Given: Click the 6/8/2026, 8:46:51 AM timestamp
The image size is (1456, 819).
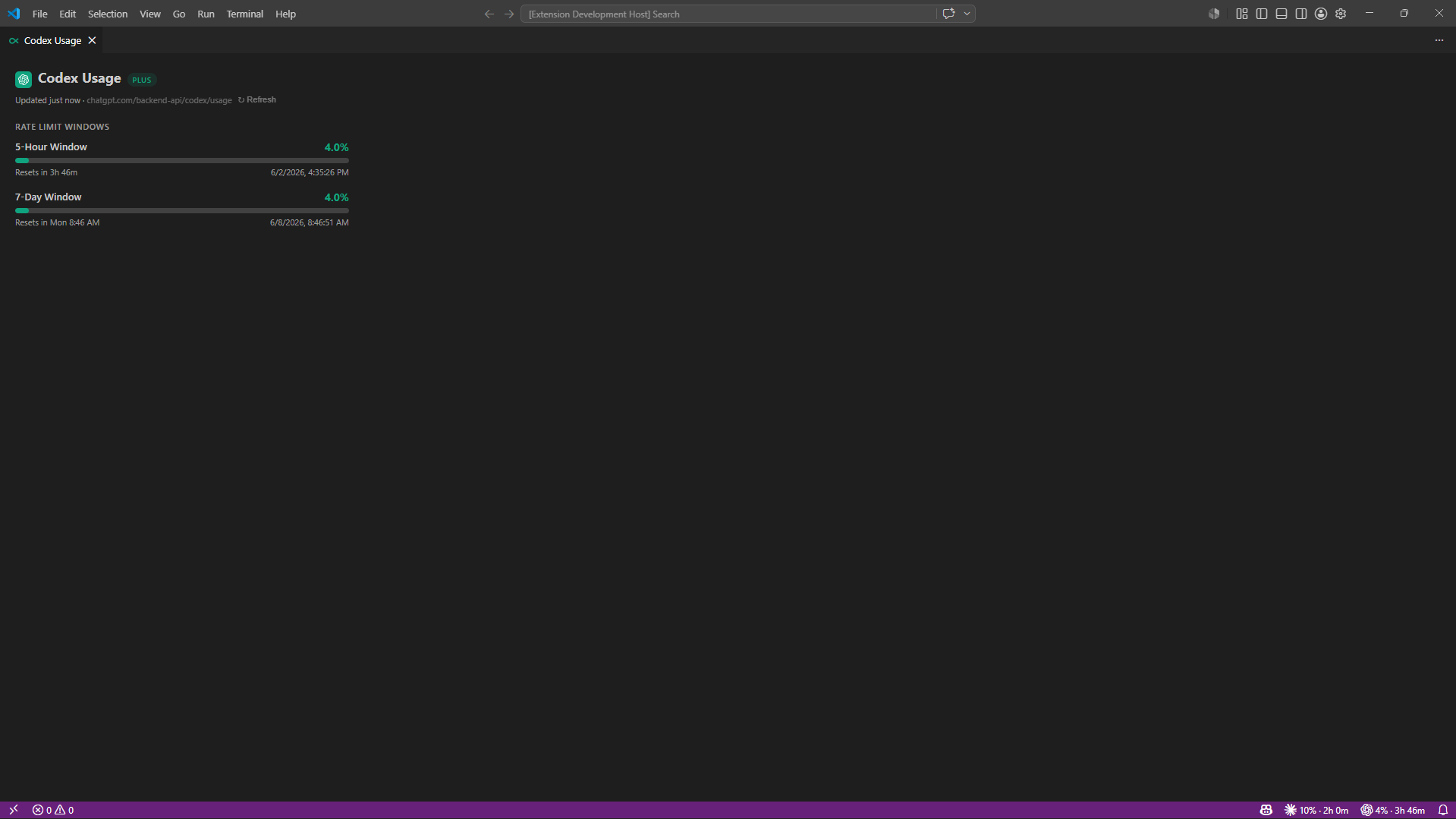Looking at the screenshot, I should tap(310, 223).
